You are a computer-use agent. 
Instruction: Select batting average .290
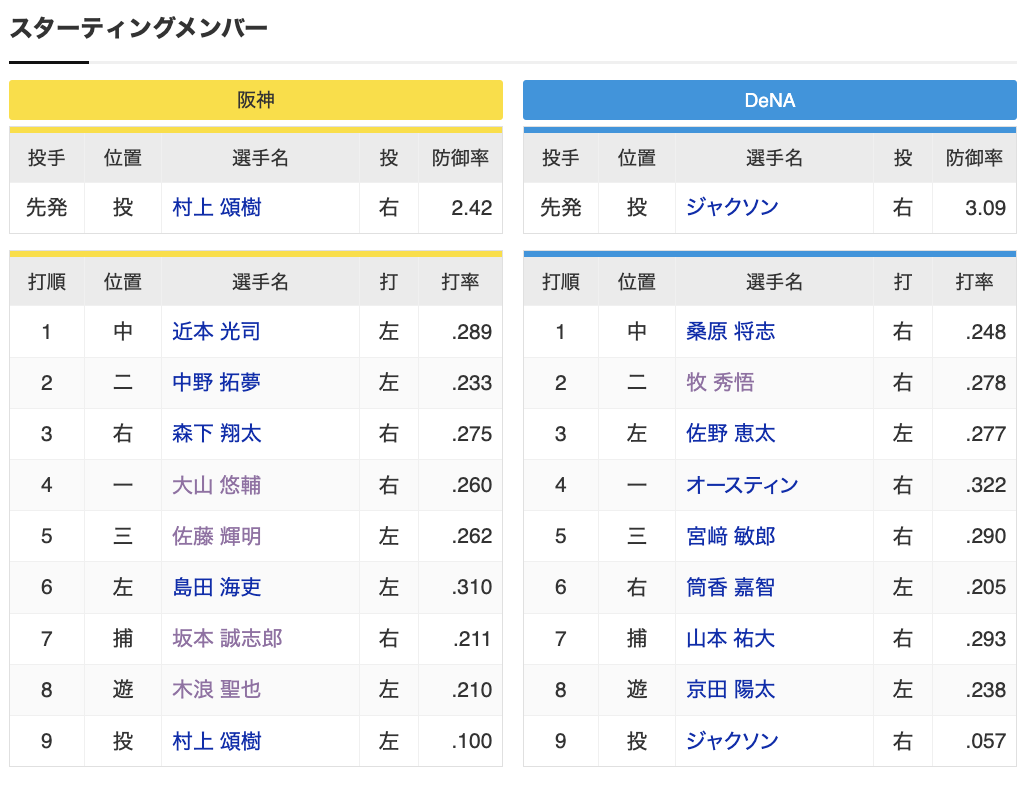click(985, 537)
